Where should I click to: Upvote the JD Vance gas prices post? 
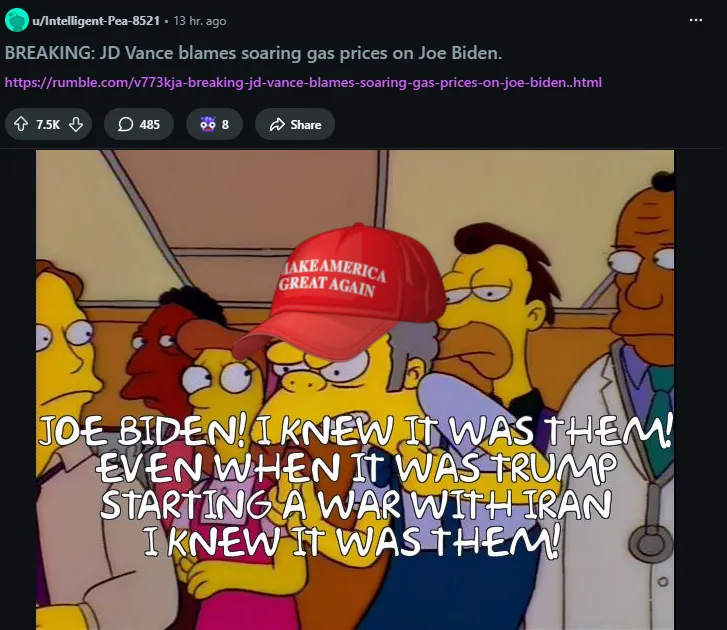pyautogui.click(x=21, y=124)
